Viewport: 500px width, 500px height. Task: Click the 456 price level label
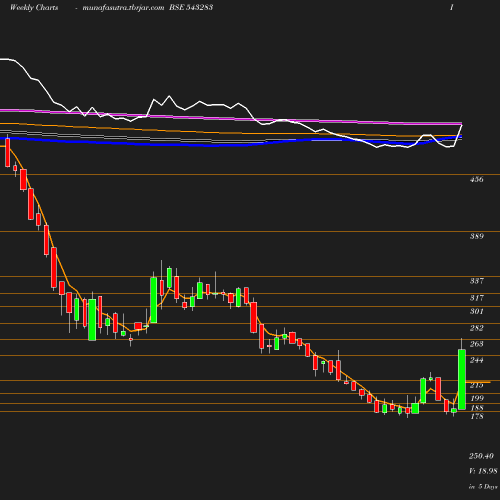pyautogui.click(x=476, y=179)
